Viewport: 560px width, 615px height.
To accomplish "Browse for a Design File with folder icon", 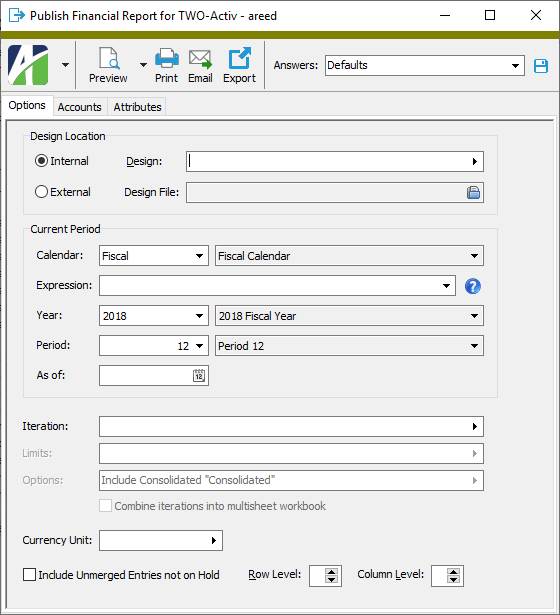I will pyautogui.click(x=473, y=193).
